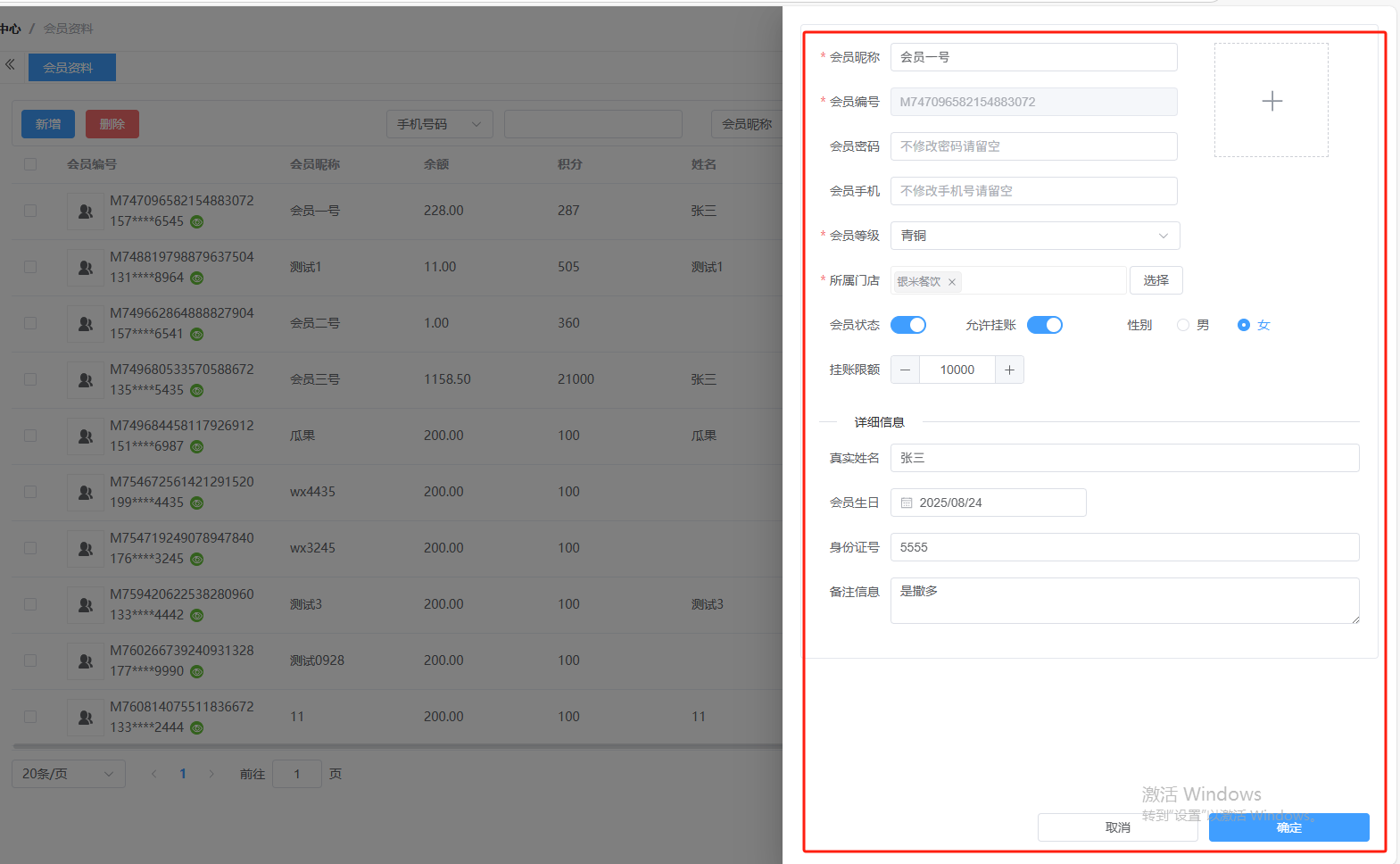Click the plus icon to upload avatar
This screenshot has width=1400, height=864.
click(x=1272, y=101)
